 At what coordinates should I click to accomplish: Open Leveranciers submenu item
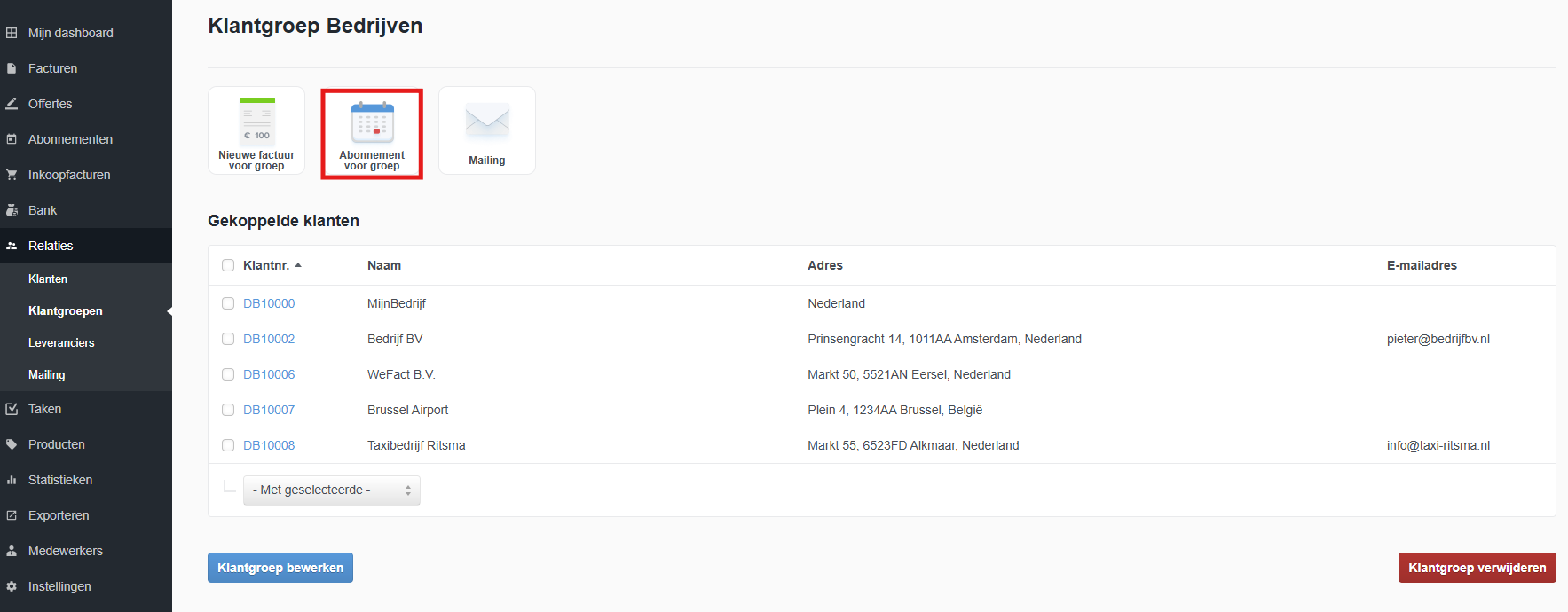61,342
